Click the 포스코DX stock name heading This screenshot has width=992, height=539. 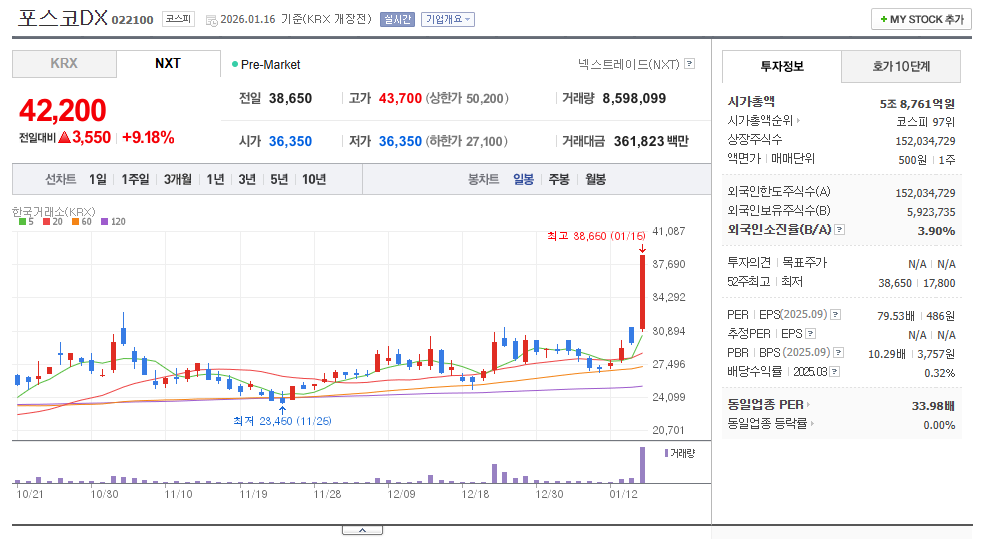pyautogui.click(x=63, y=18)
